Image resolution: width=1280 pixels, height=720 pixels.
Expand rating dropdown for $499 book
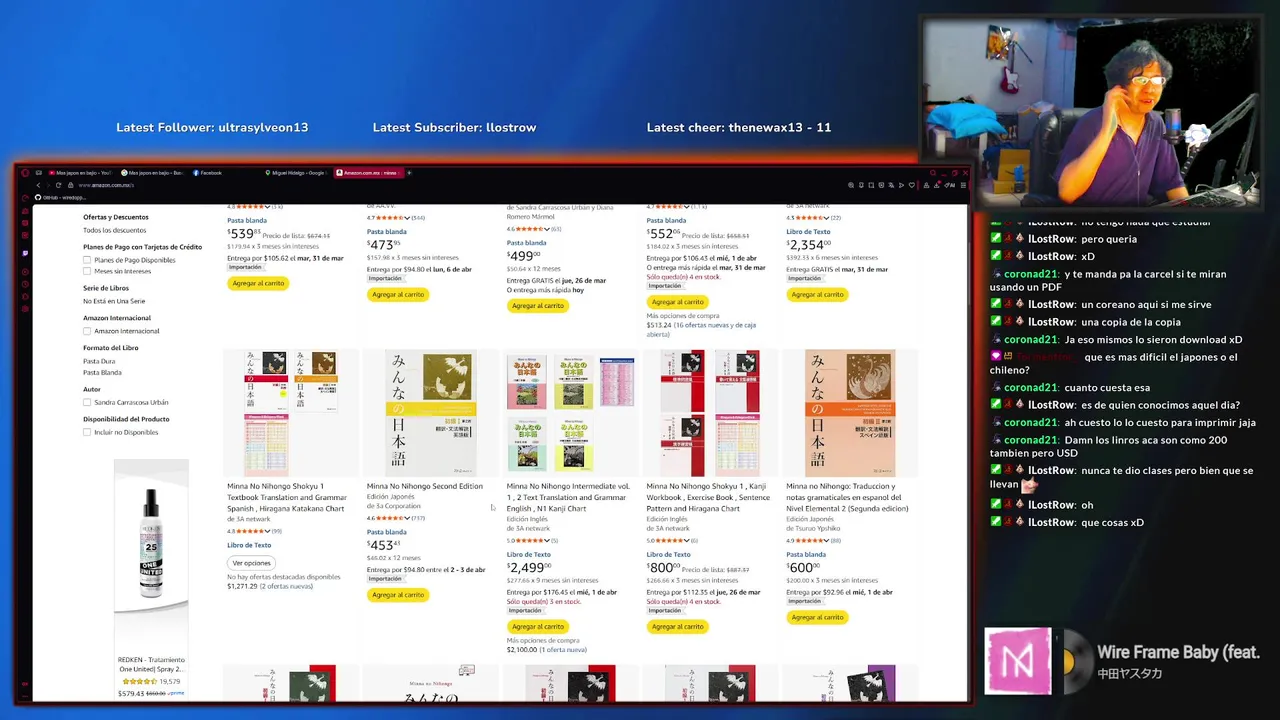(547, 229)
